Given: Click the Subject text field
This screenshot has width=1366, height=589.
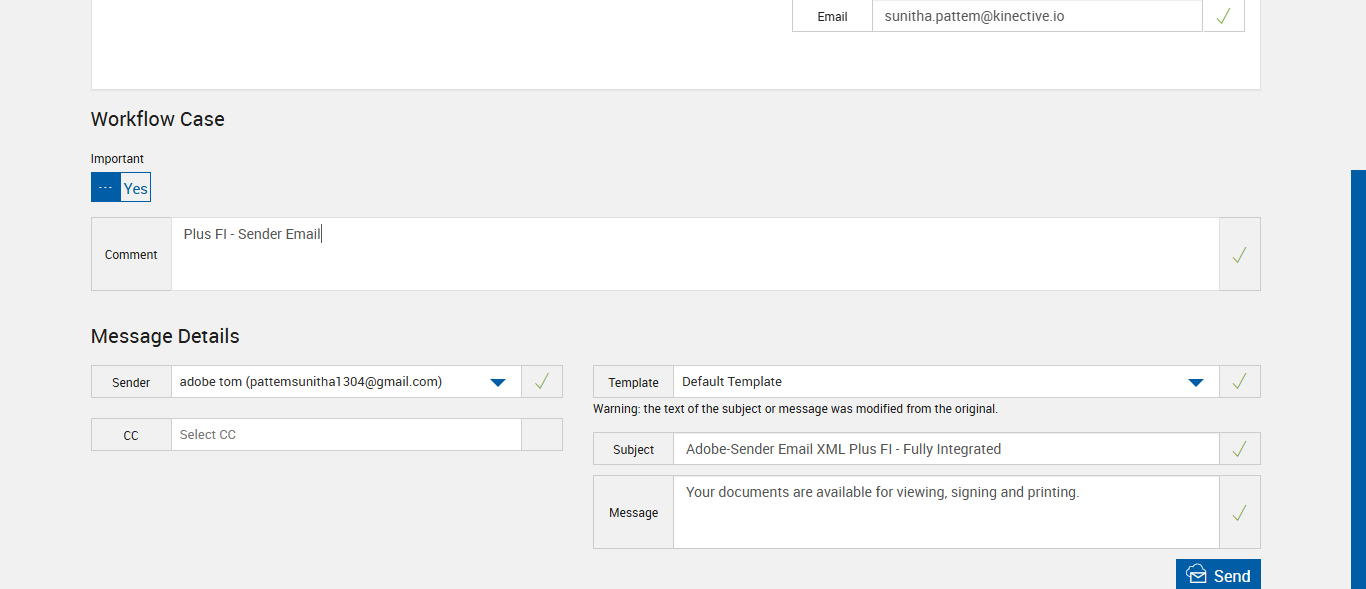Looking at the screenshot, I should (945, 449).
